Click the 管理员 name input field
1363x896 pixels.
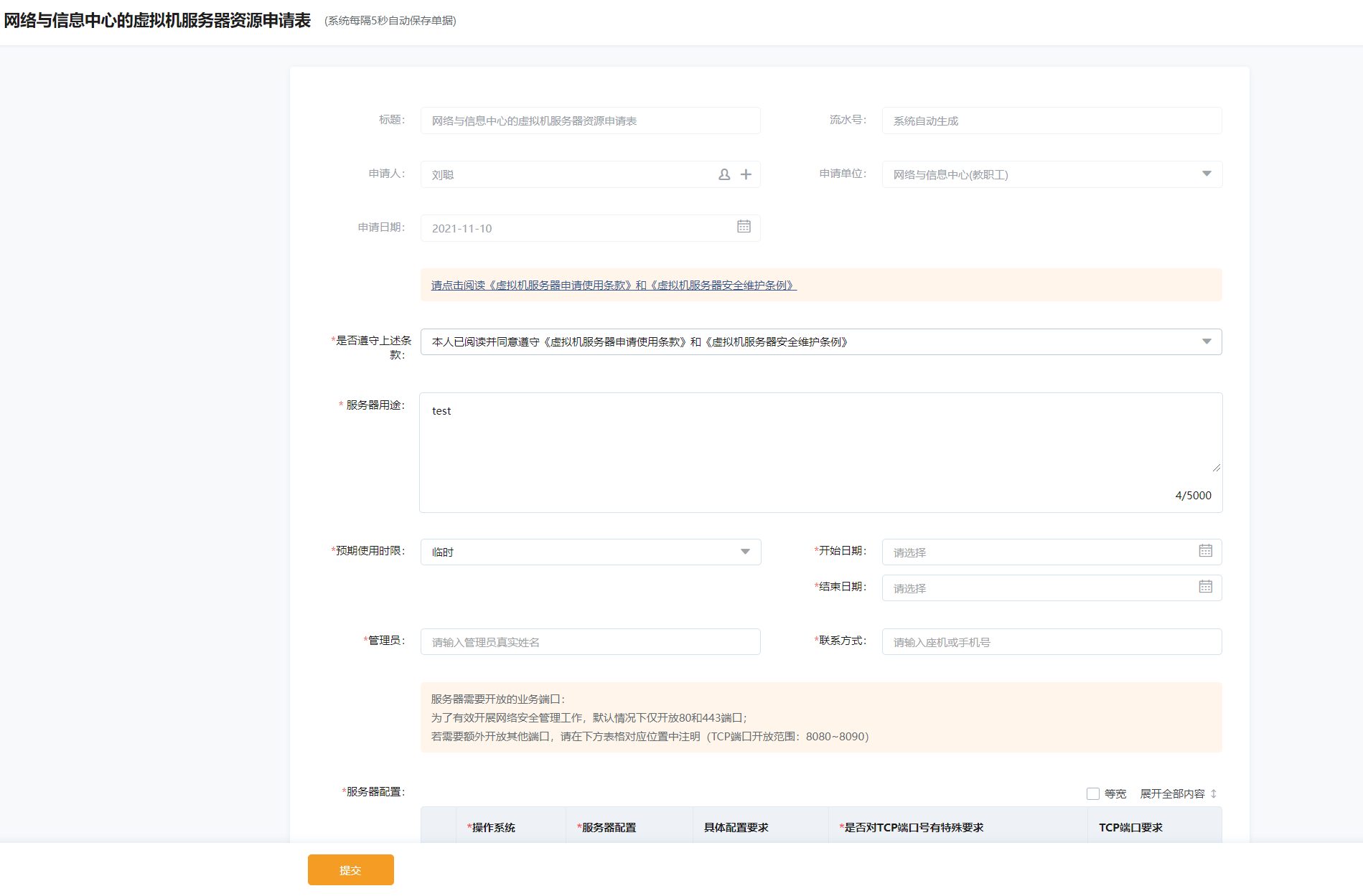pos(590,642)
